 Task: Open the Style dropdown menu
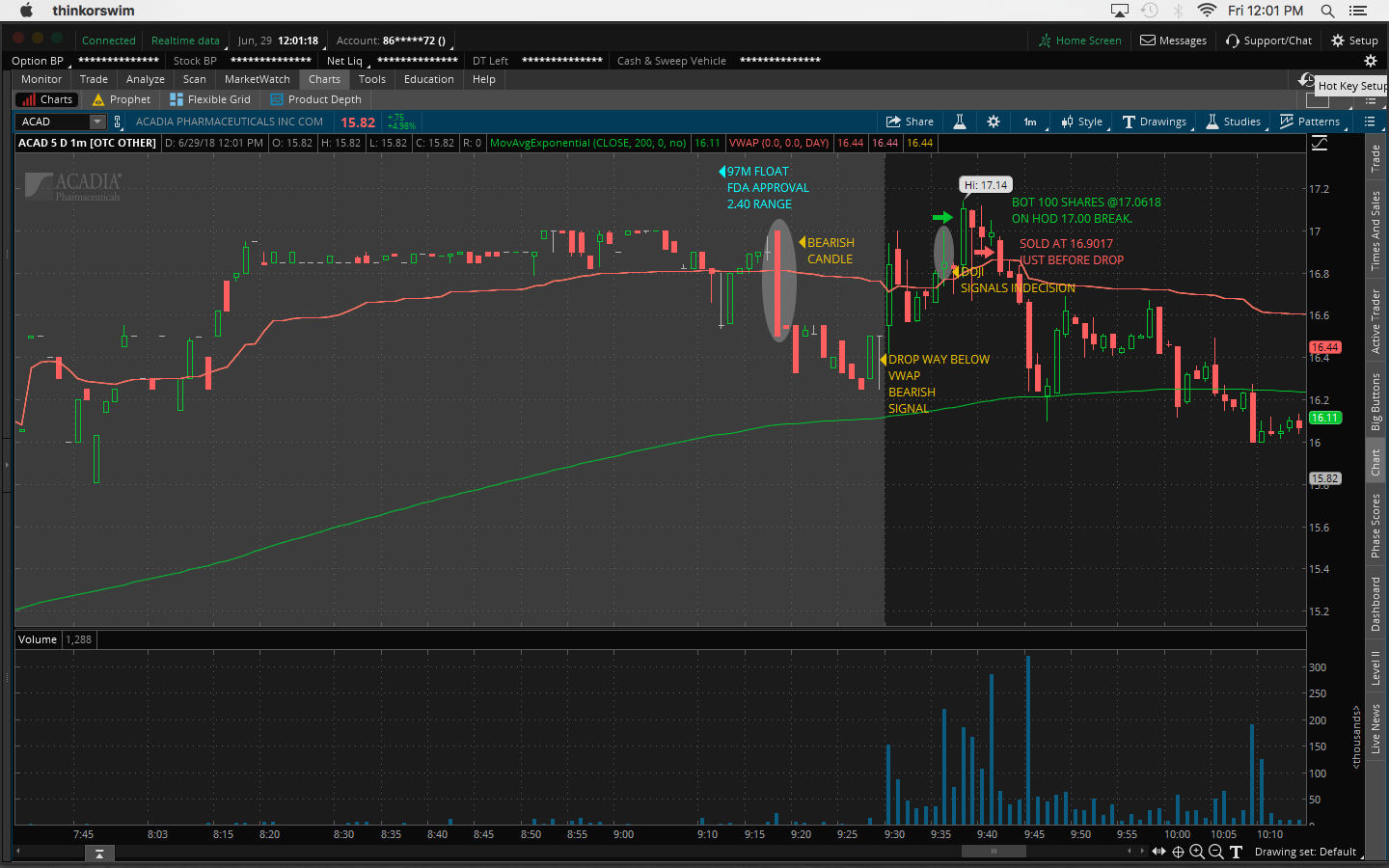[1082, 122]
